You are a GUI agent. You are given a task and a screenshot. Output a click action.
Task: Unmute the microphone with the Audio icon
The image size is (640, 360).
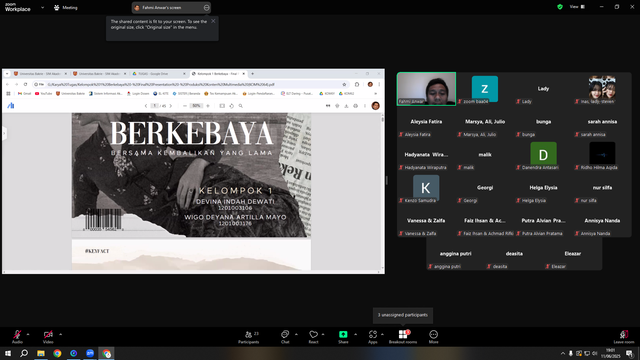pyautogui.click(x=17, y=336)
